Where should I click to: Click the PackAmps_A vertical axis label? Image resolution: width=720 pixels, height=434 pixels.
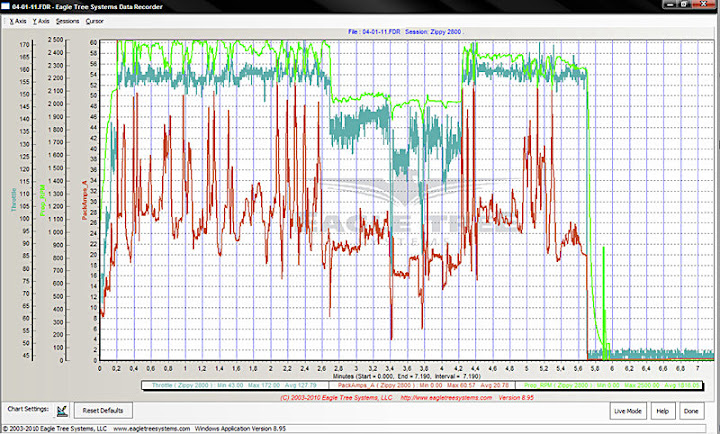click(x=84, y=200)
